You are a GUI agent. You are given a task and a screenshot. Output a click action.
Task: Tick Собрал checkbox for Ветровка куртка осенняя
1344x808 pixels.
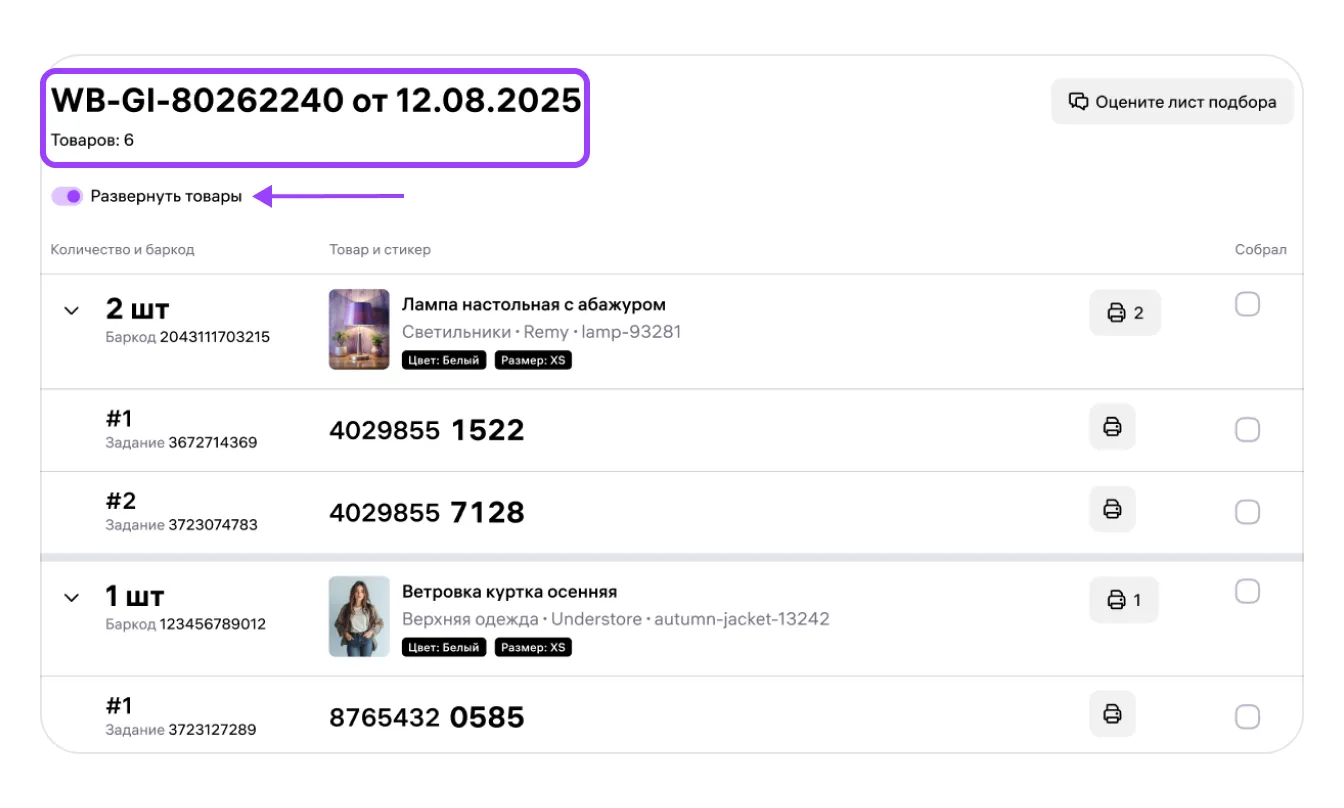(x=1247, y=591)
